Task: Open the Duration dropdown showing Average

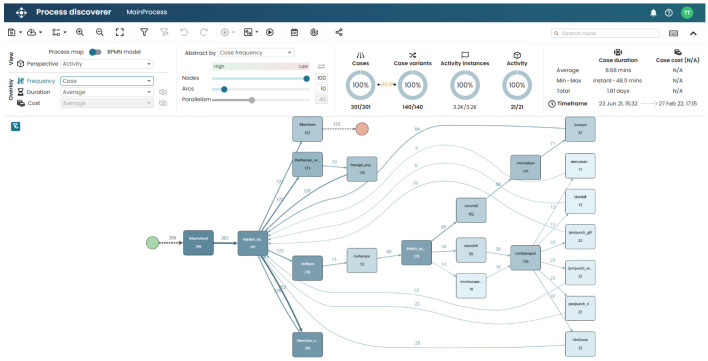Action: (107, 92)
